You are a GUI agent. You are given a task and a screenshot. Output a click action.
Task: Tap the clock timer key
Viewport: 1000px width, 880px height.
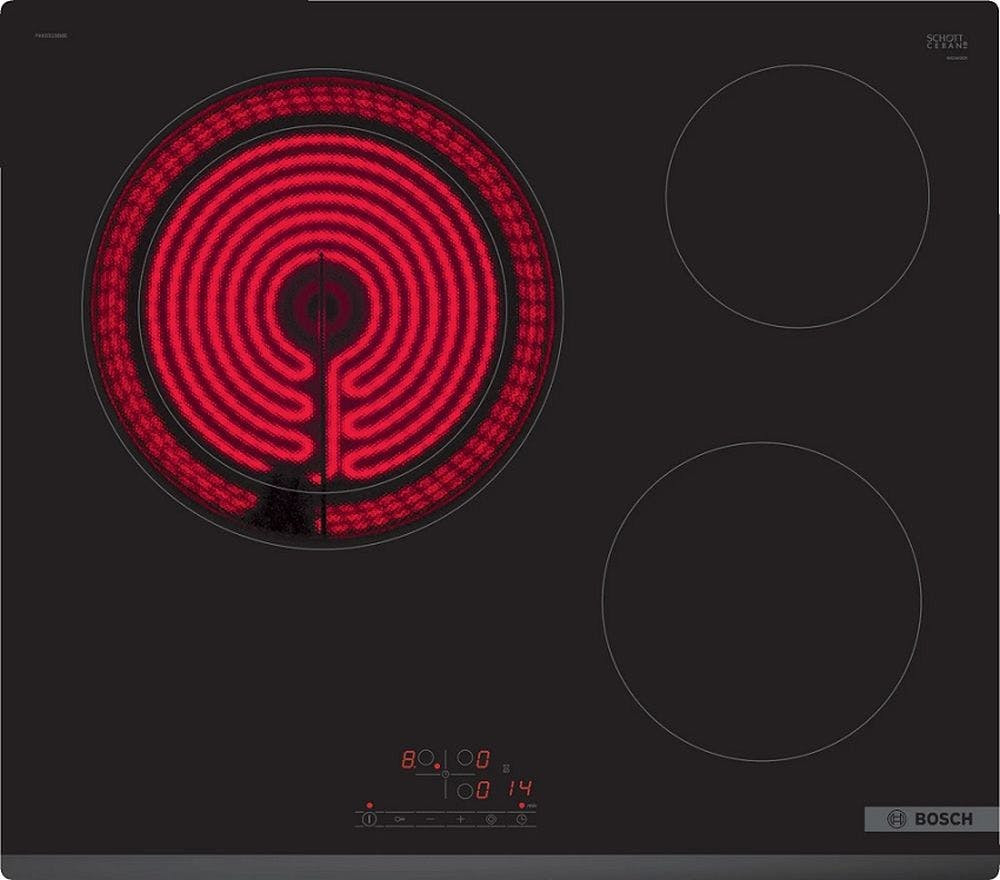522,819
